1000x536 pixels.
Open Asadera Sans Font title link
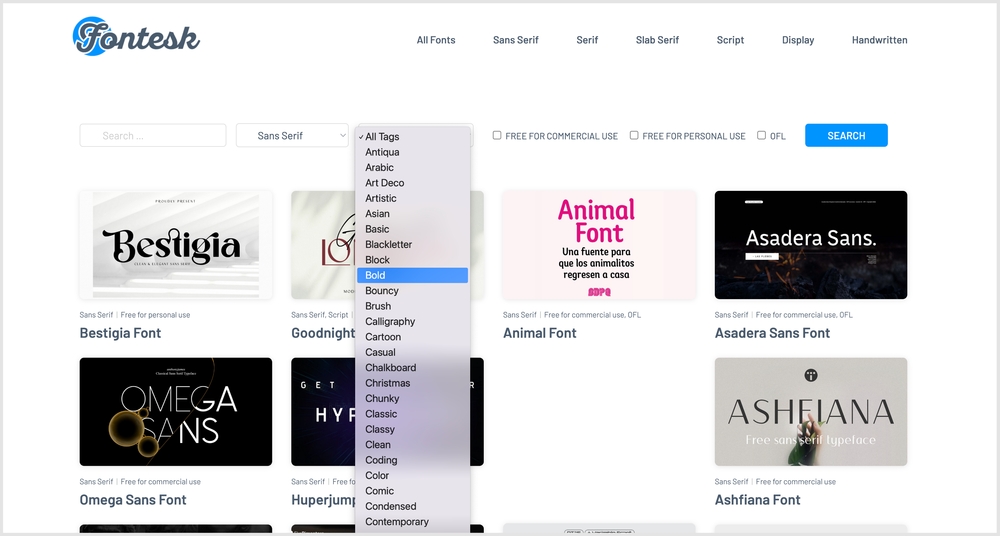tap(772, 333)
